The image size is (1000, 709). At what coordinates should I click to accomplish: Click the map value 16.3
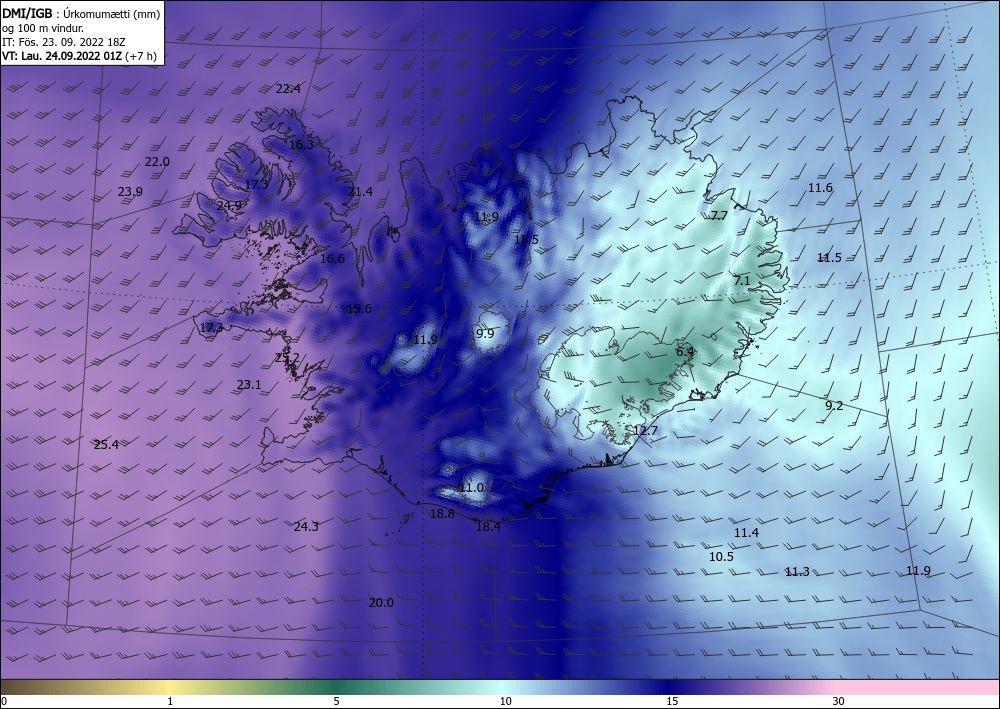coord(302,145)
